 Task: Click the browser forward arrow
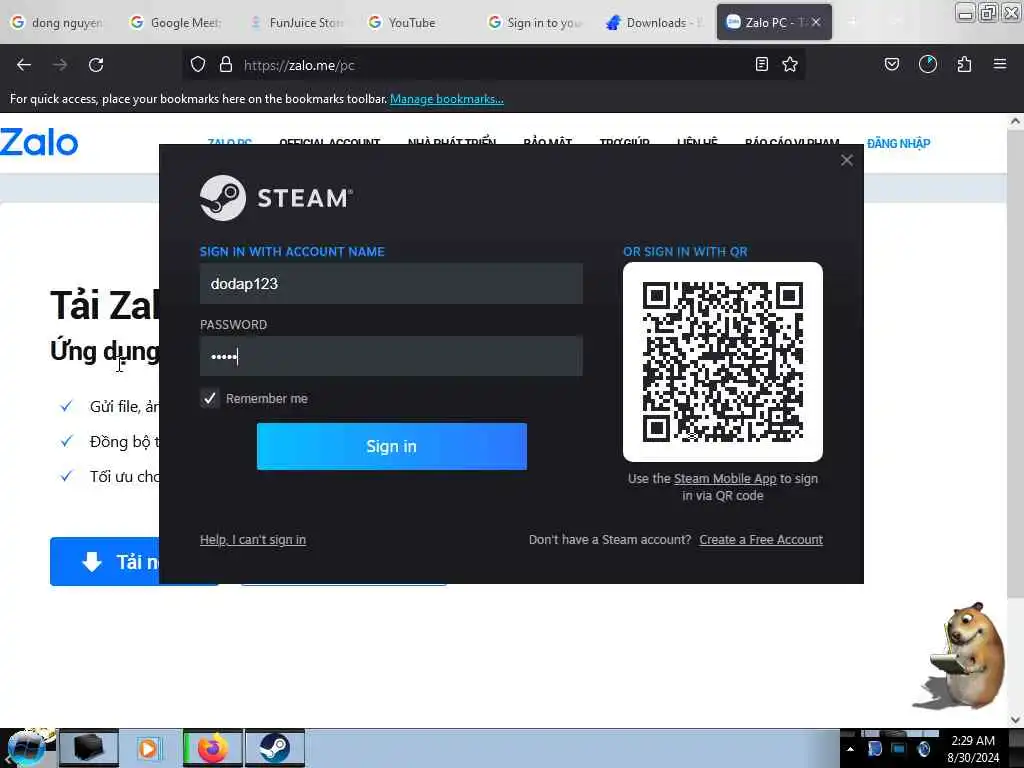[x=59, y=65]
